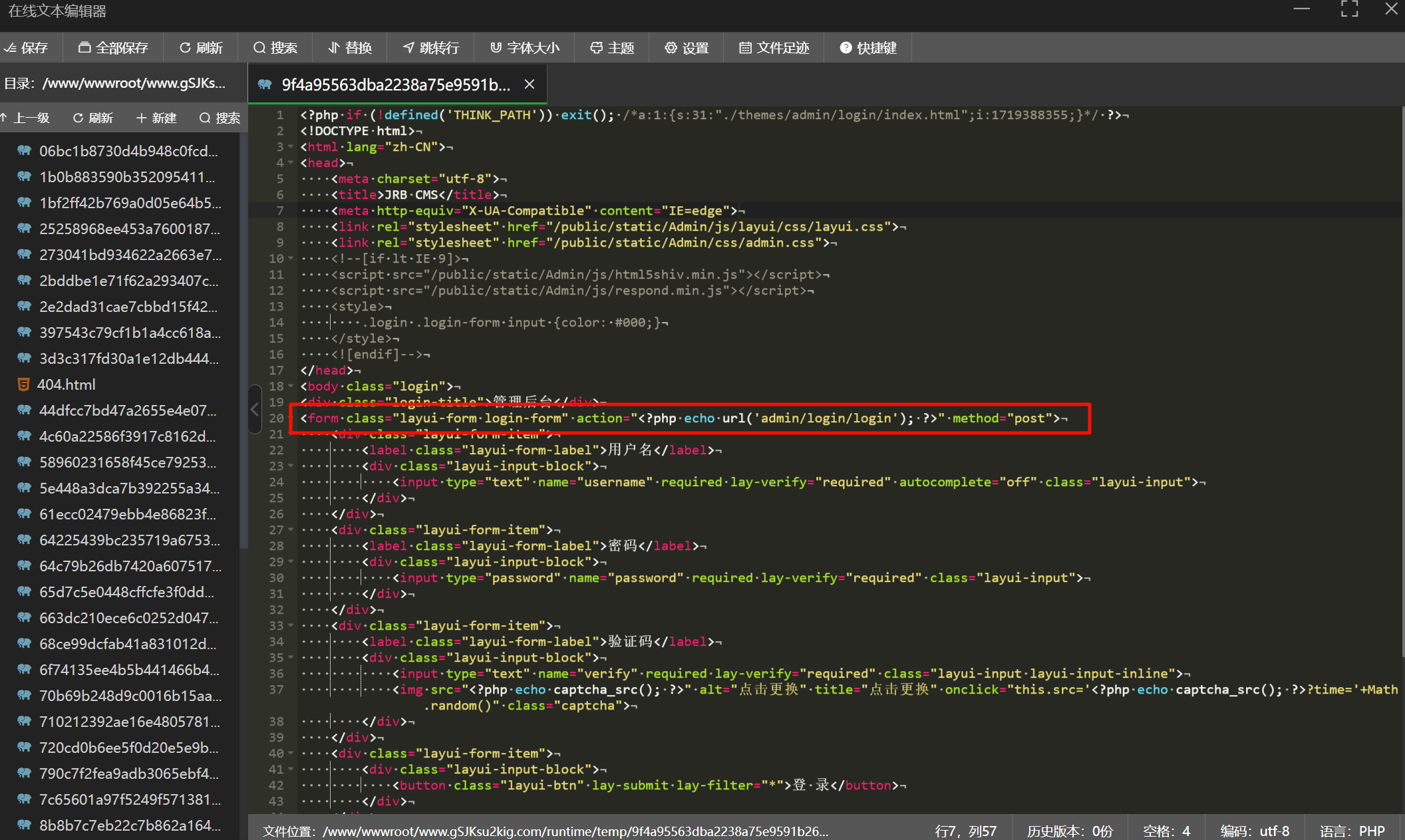Collapse the file sidebar with the arrow handle
1405x840 pixels.
254,410
